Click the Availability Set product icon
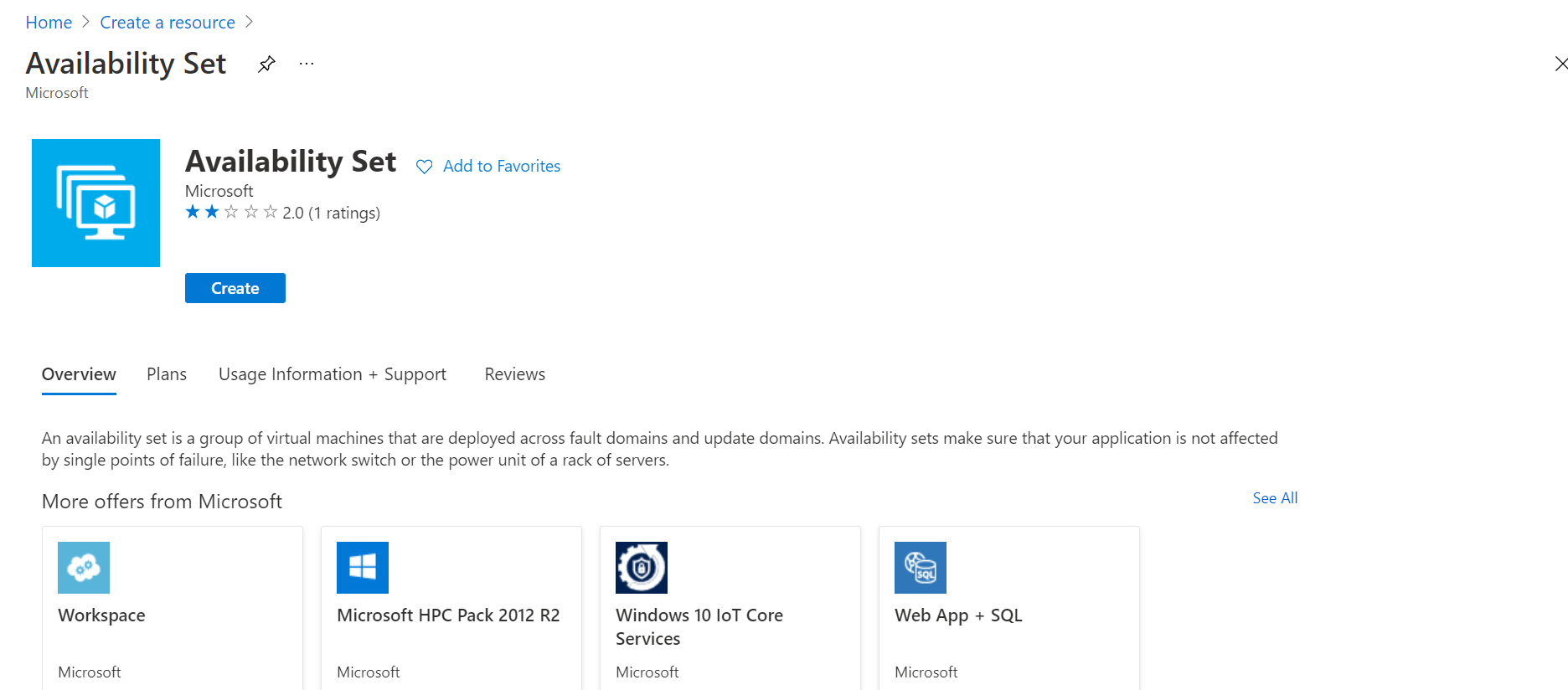This screenshot has height=690, width=1568. [95, 203]
